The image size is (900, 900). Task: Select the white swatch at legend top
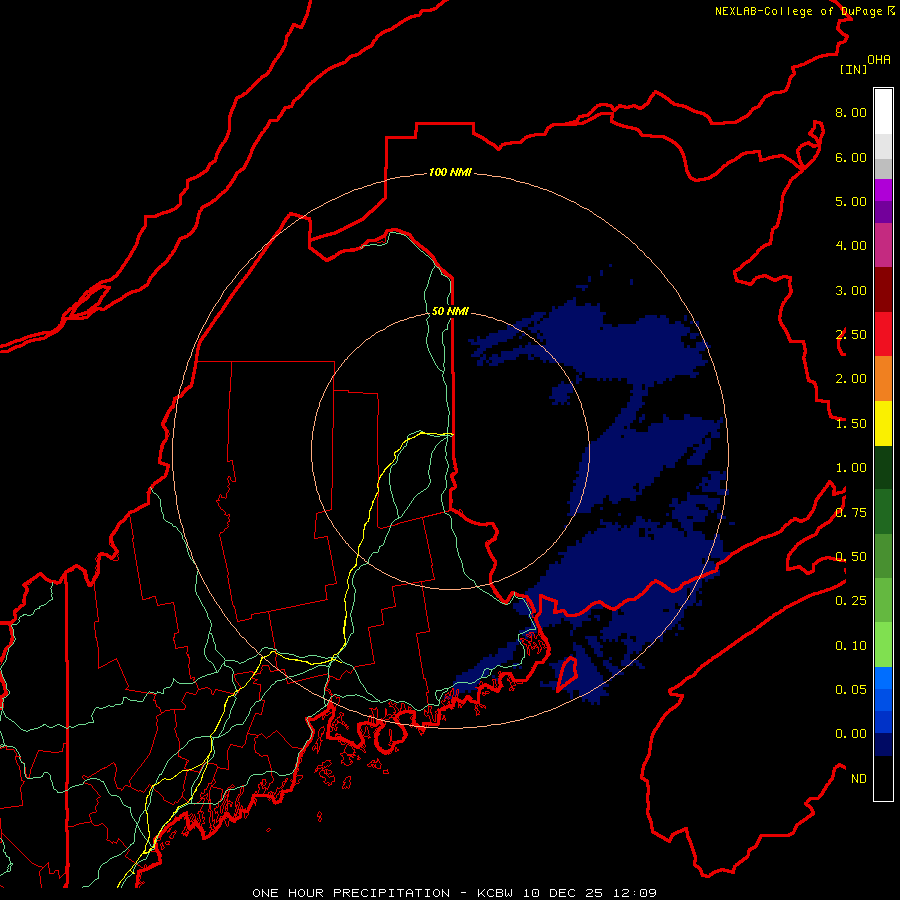[883, 111]
